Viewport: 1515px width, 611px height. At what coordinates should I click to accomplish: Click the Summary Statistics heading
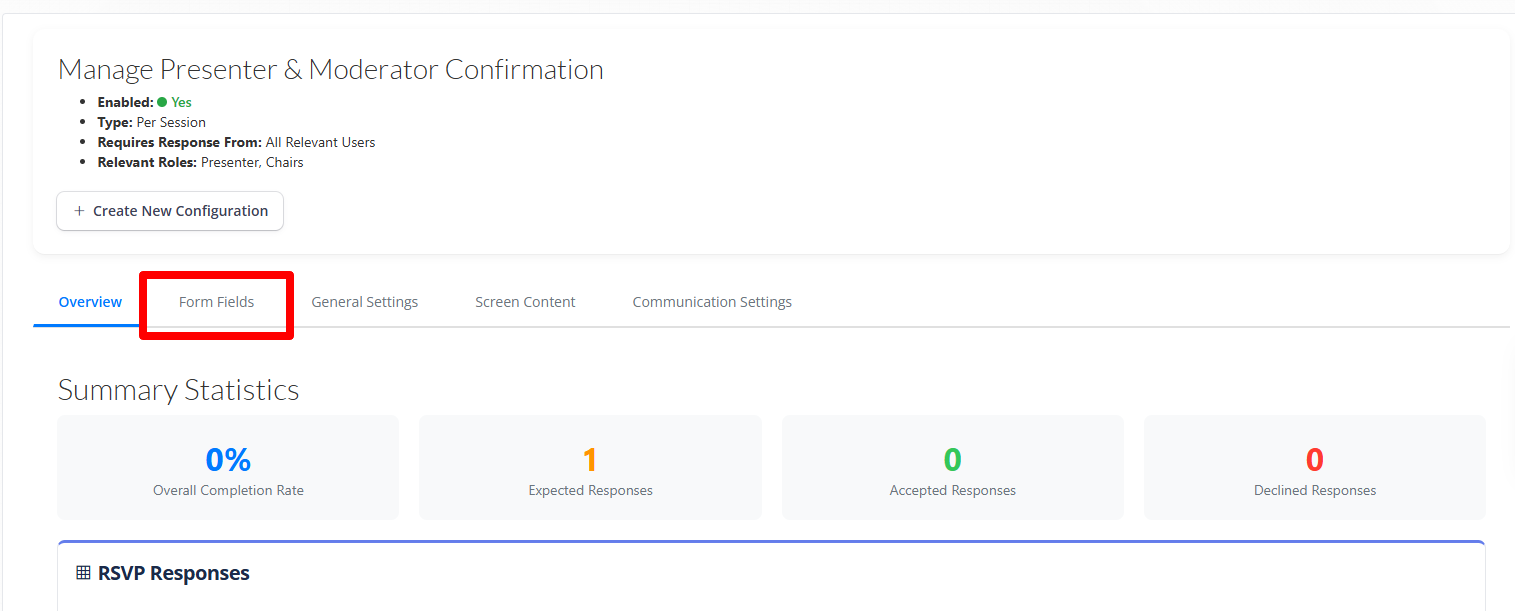[178, 390]
